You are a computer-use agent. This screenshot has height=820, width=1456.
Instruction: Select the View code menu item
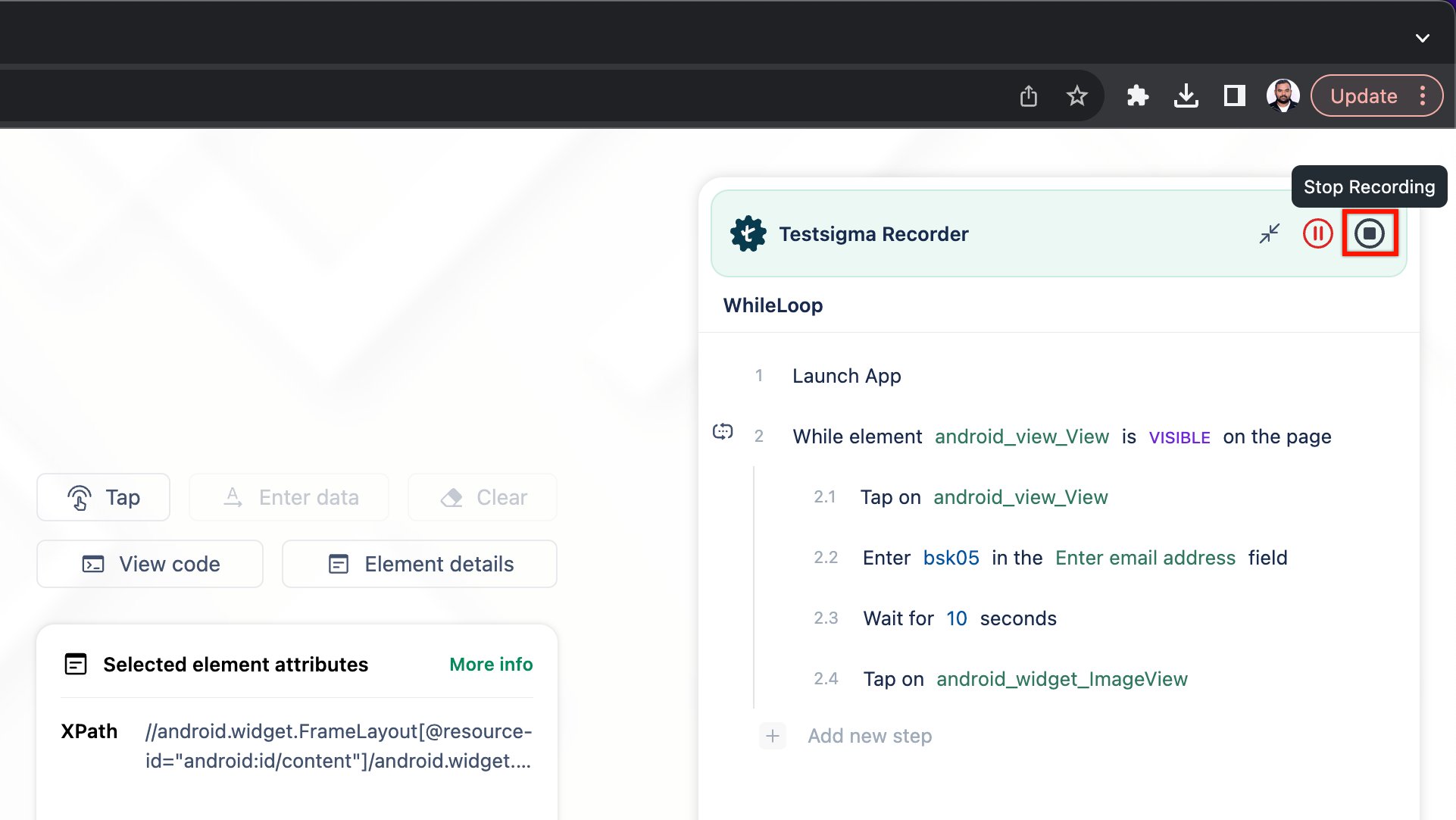coord(151,563)
